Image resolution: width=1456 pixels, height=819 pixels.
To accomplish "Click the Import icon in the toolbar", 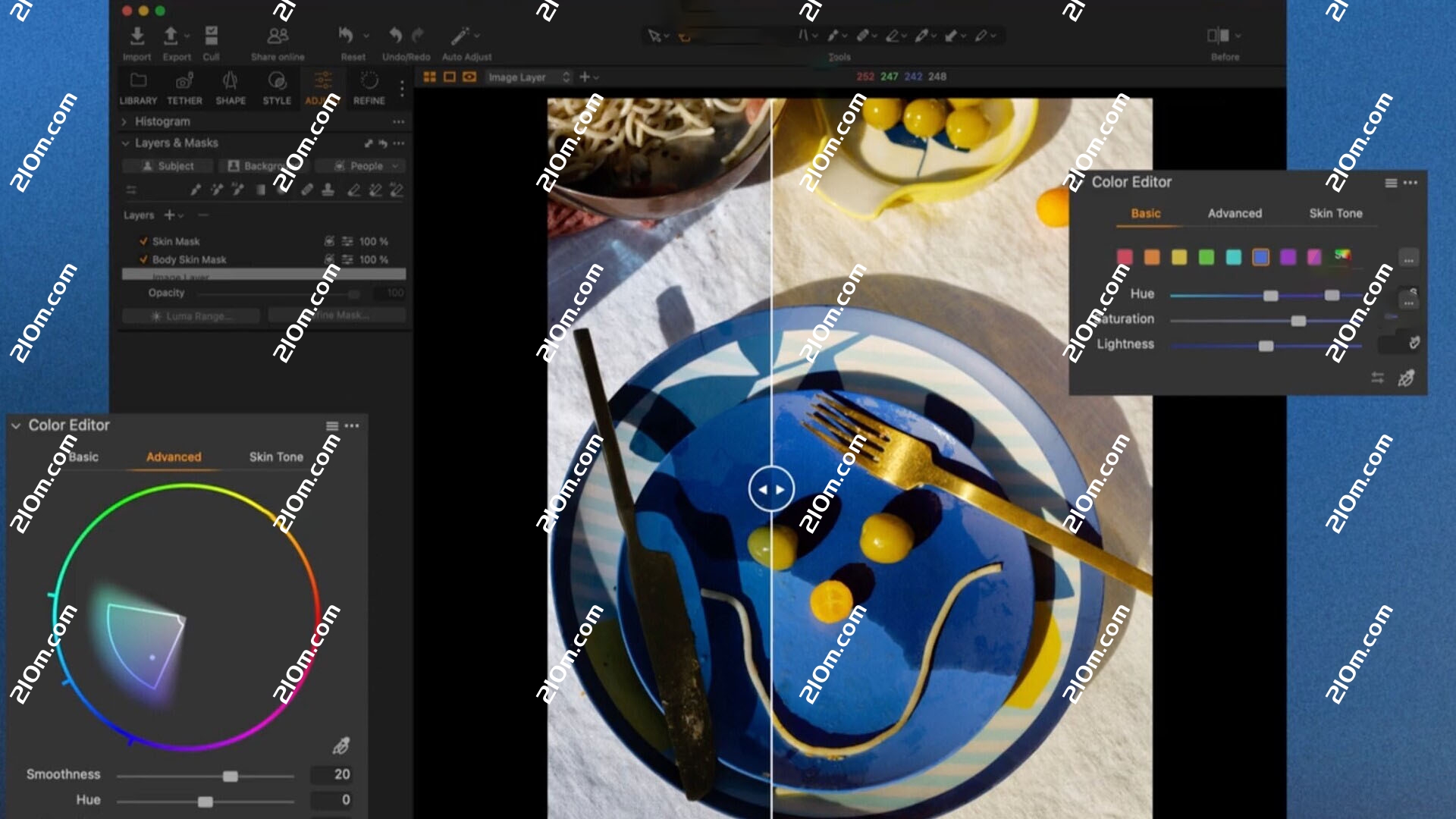I will click(x=137, y=35).
